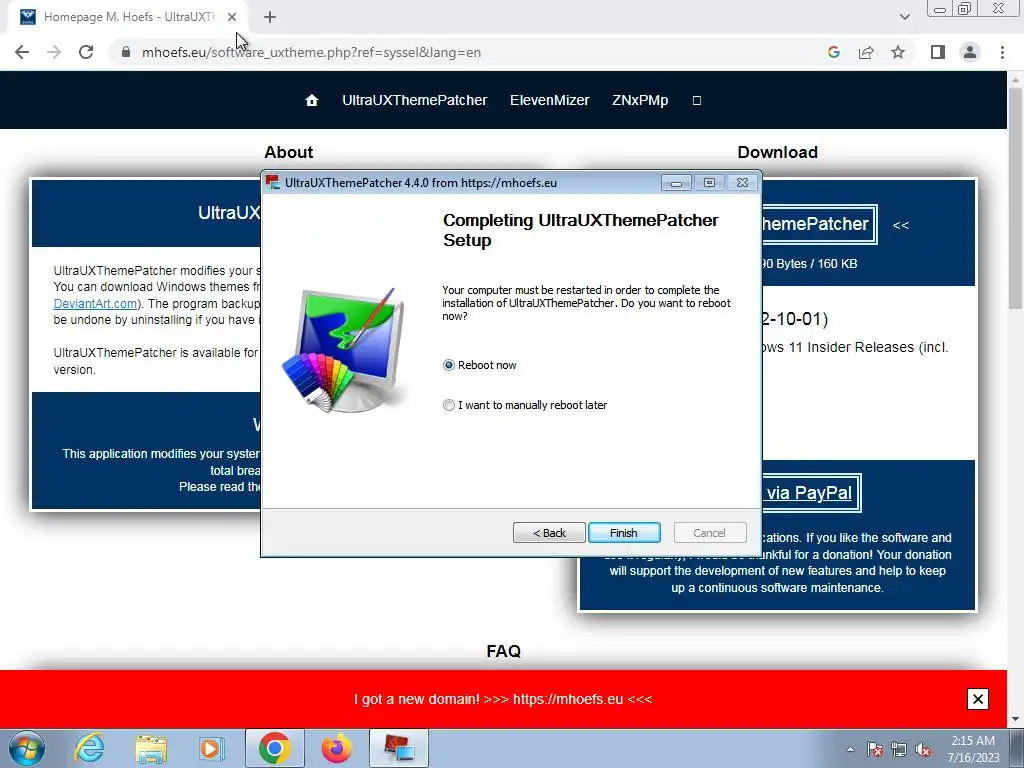Click the square icon after ZNxPMp
Screen dimensions: 1024x768
tap(697, 101)
